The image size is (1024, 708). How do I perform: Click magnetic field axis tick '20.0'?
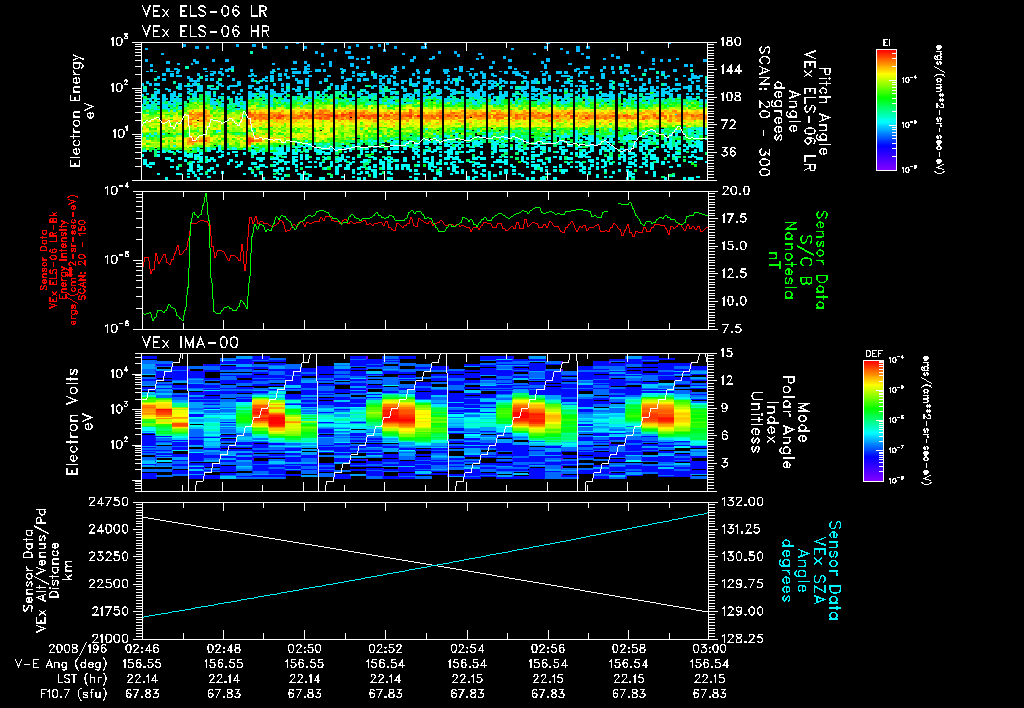tap(736, 191)
